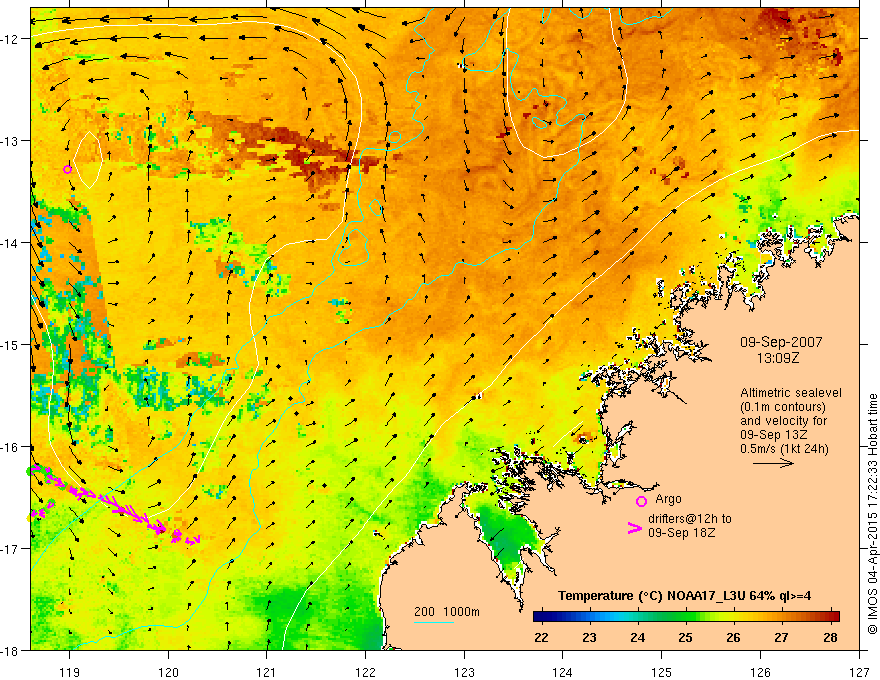
Task: Click the magenta Argo circle legend symbol
Action: point(641,501)
